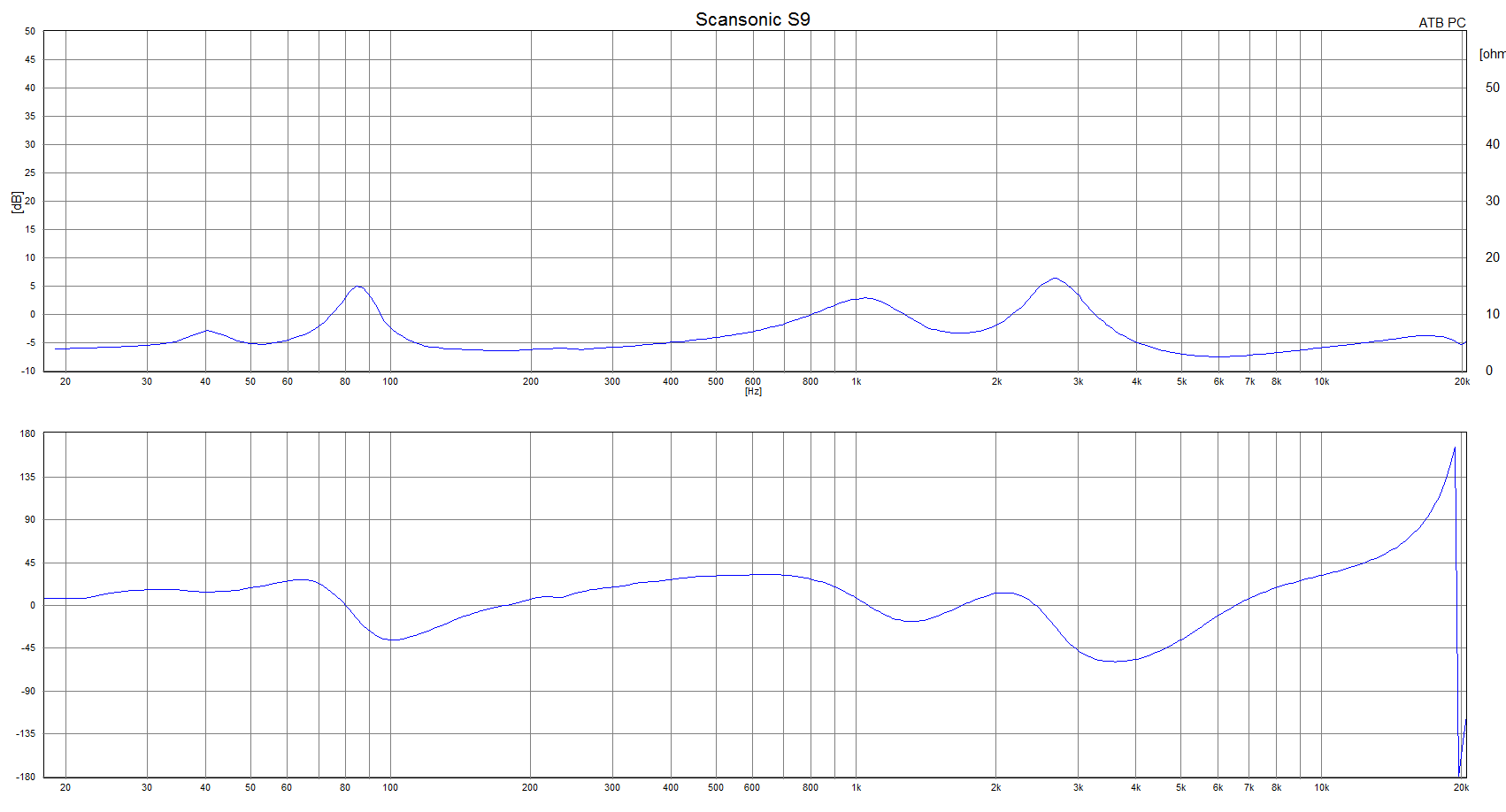Click 10k on impedance chart frequency axis

tap(1321, 382)
